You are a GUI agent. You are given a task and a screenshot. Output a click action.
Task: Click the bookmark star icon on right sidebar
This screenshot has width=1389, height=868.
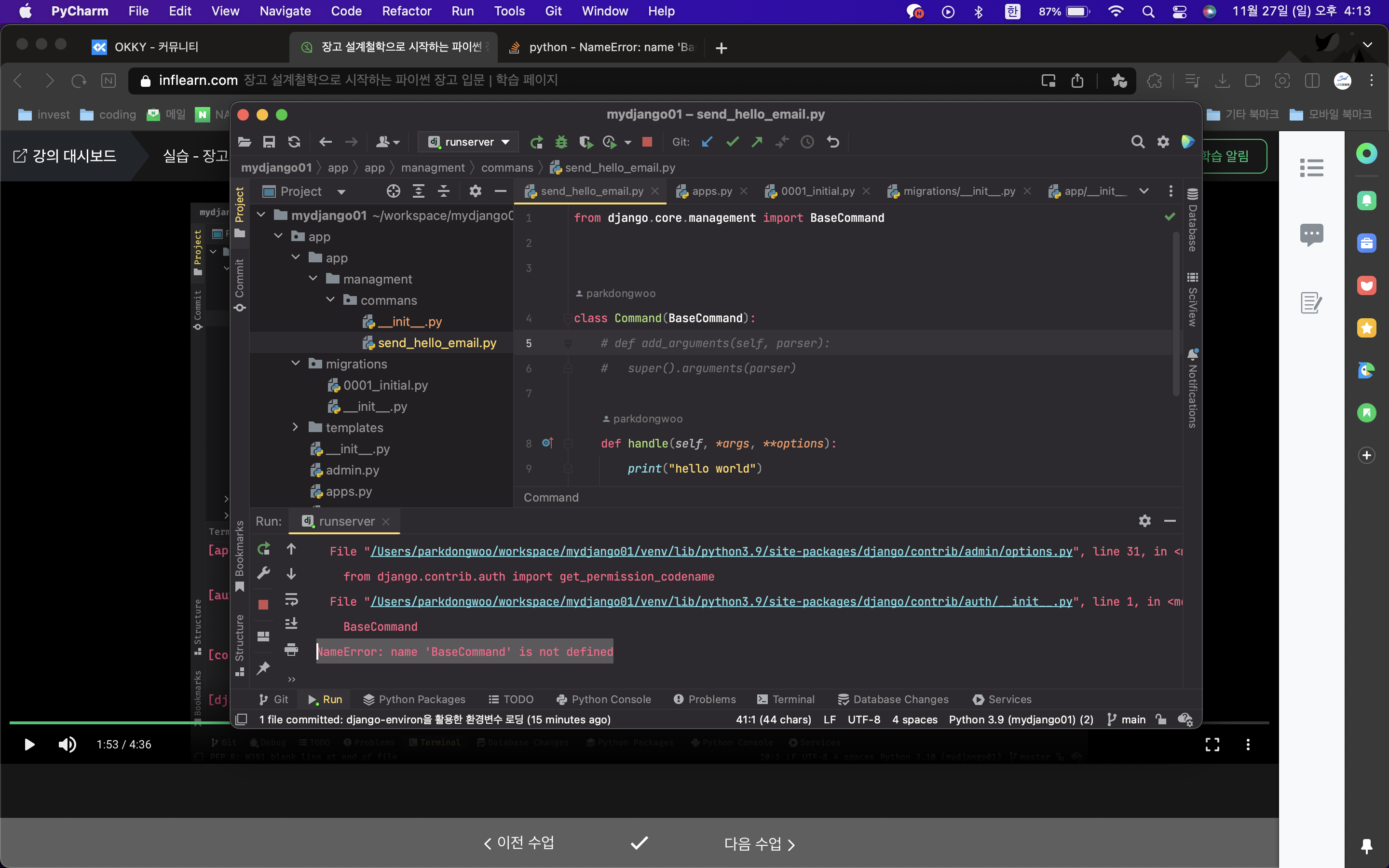click(x=1366, y=338)
